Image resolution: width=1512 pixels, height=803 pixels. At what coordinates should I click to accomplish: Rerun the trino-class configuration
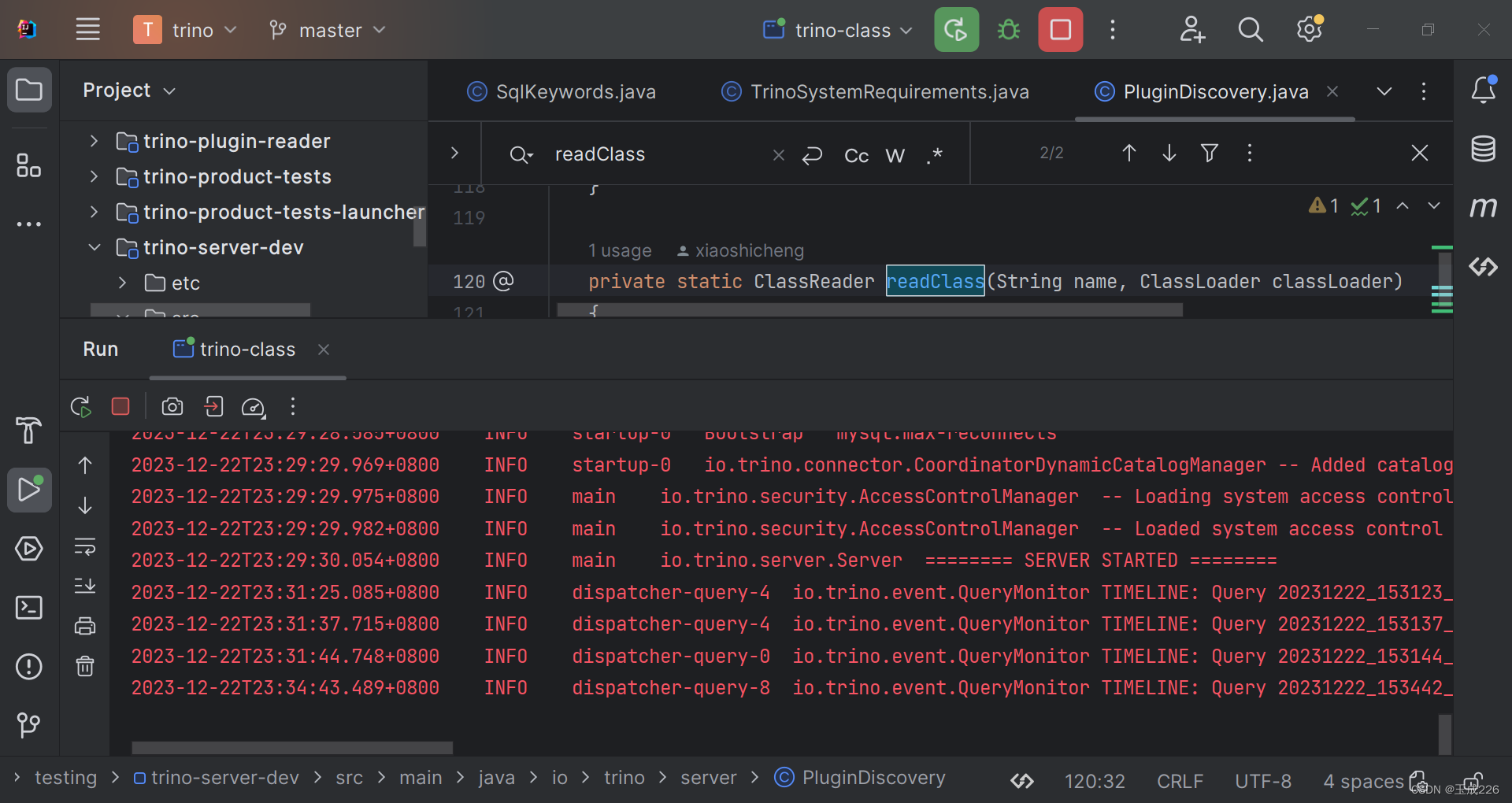(956, 30)
